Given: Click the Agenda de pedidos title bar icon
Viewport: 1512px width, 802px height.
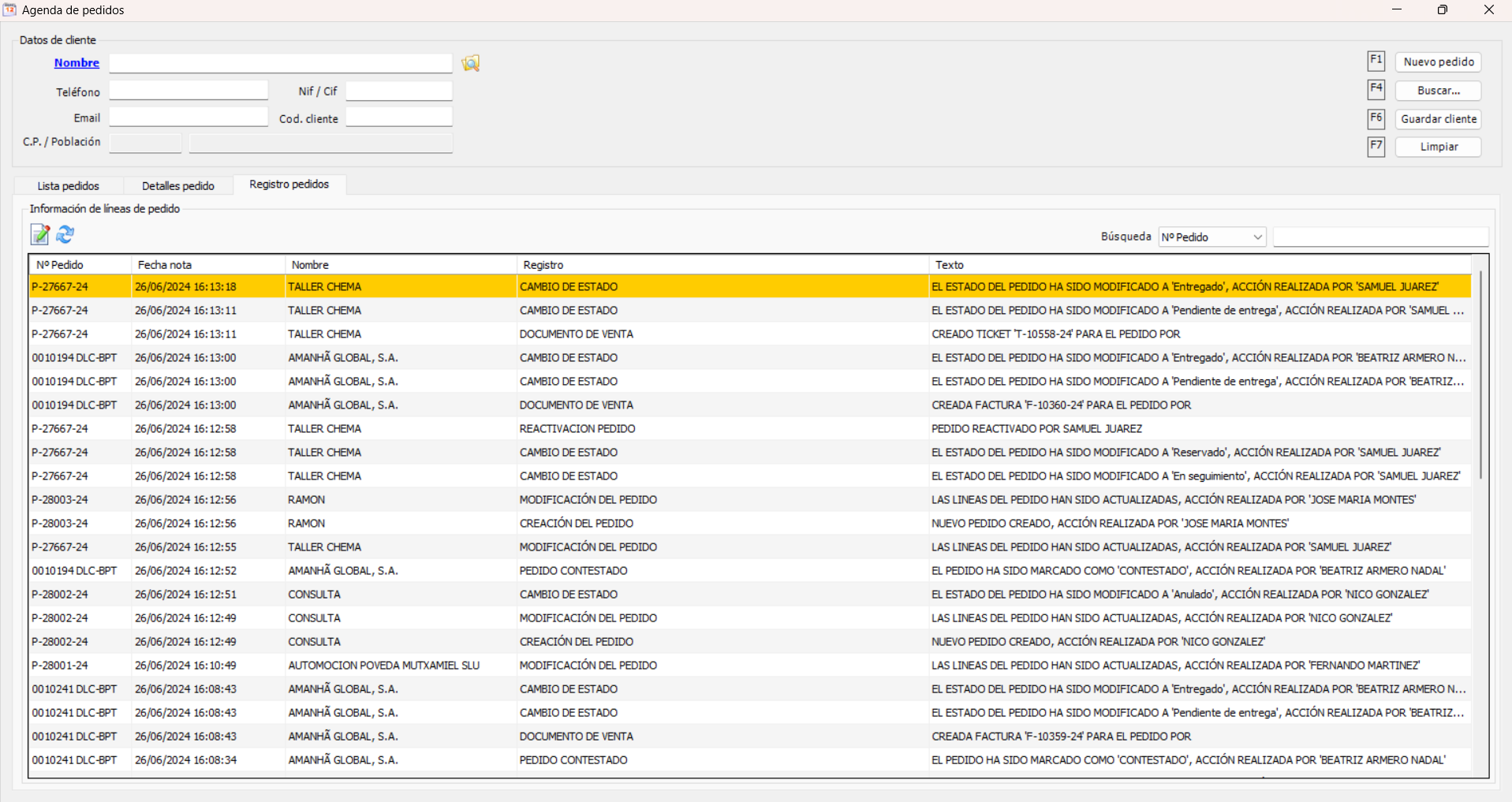Looking at the screenshot, I should [x=11, y=9].
